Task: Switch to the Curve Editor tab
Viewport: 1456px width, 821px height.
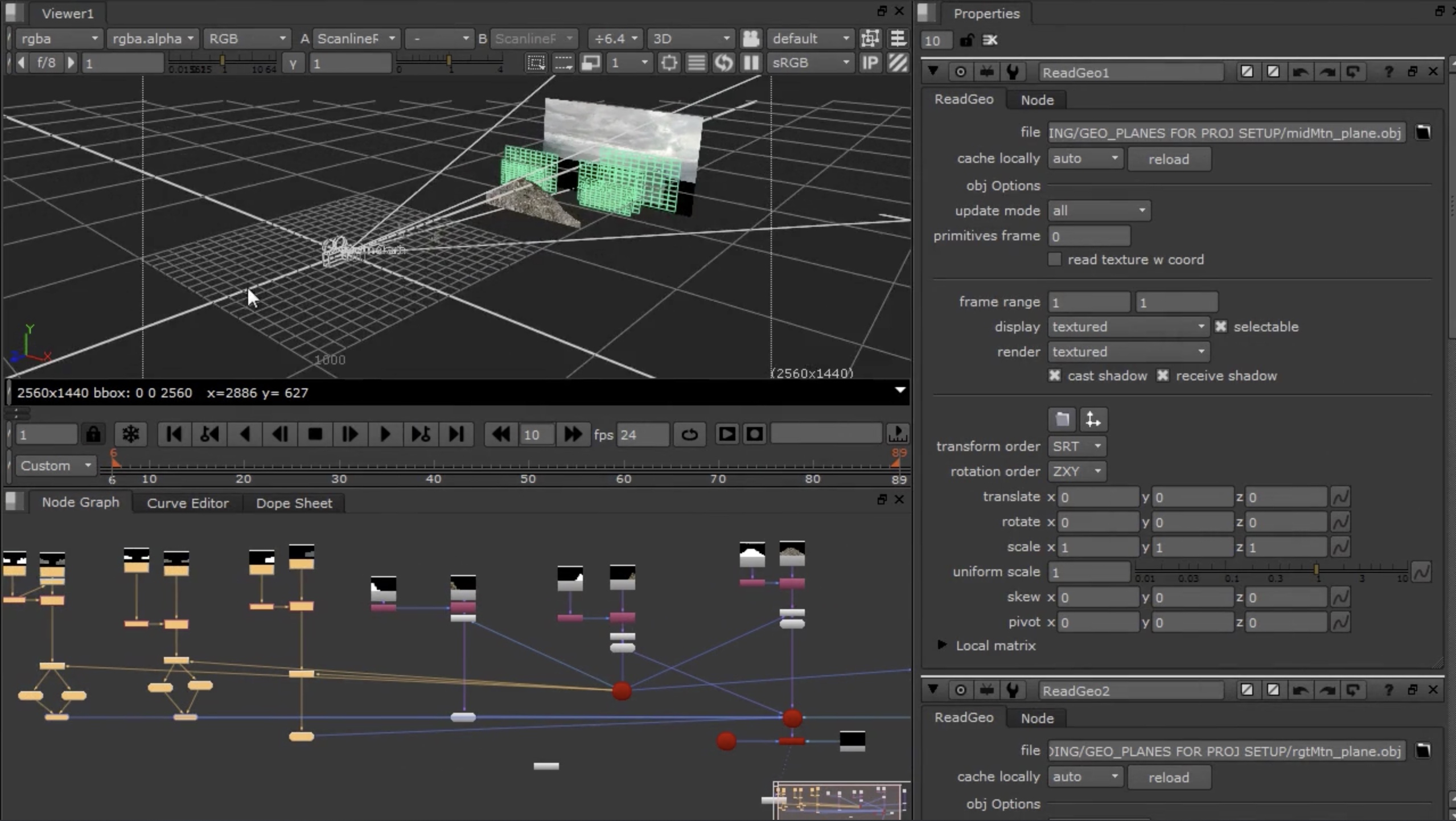Action: coord(187,503)
